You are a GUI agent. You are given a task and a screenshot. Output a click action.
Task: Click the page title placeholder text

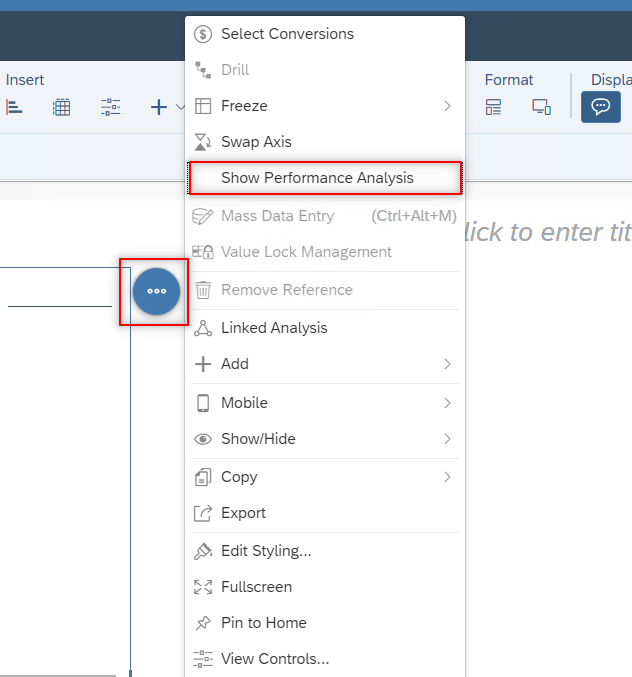[x=548, y=232]
